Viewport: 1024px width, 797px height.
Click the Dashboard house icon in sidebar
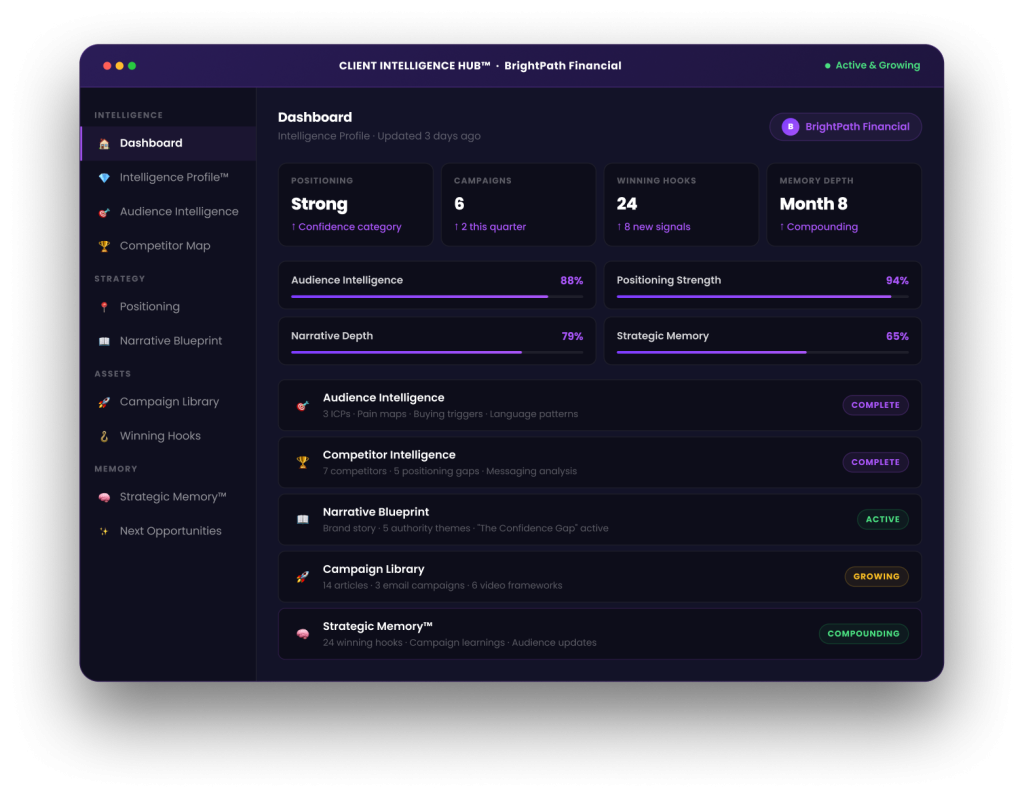[x=104, y=144]
